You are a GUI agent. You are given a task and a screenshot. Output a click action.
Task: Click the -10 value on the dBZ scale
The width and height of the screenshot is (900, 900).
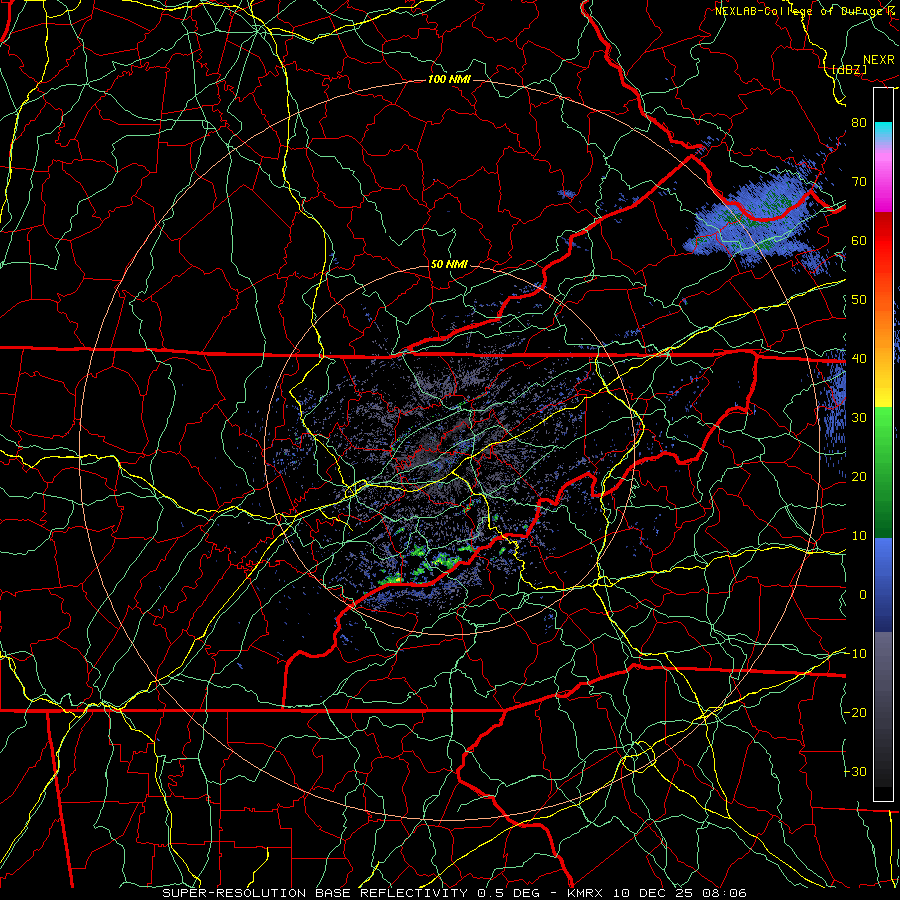(x=855, y=654)
